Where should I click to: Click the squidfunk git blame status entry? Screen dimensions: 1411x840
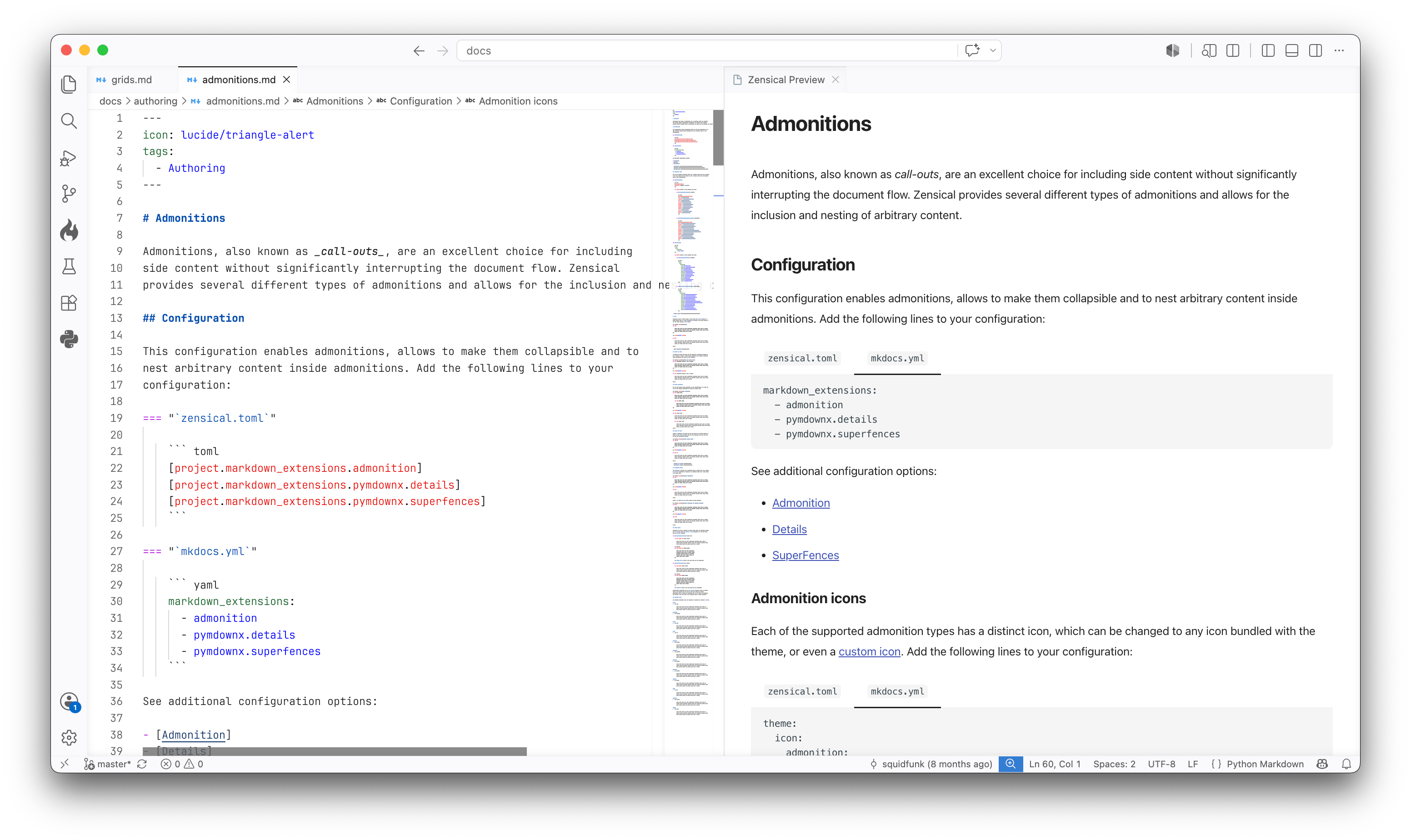click(931, 764)
